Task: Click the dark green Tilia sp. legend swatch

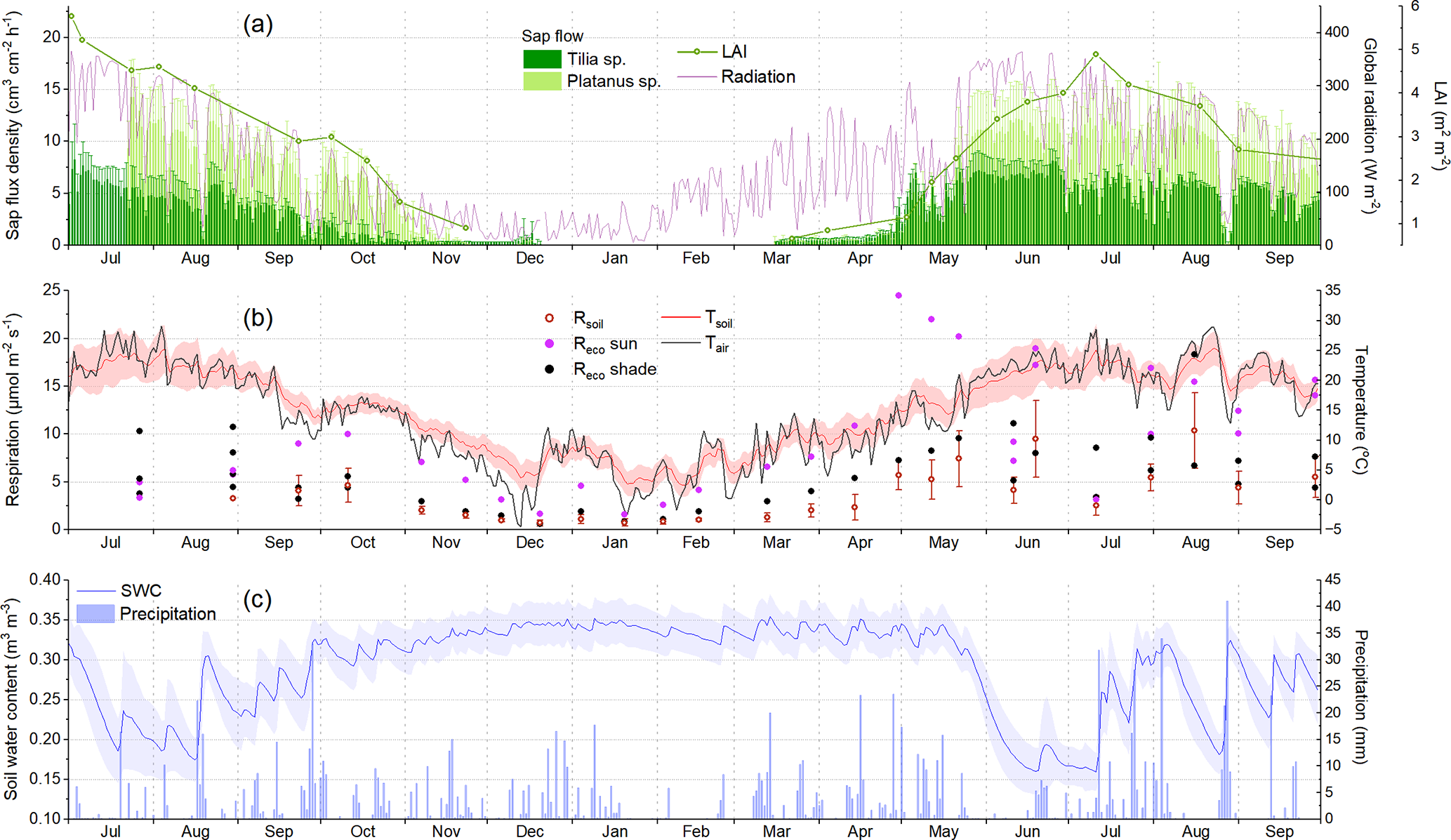Action: (x=542, y=59)
